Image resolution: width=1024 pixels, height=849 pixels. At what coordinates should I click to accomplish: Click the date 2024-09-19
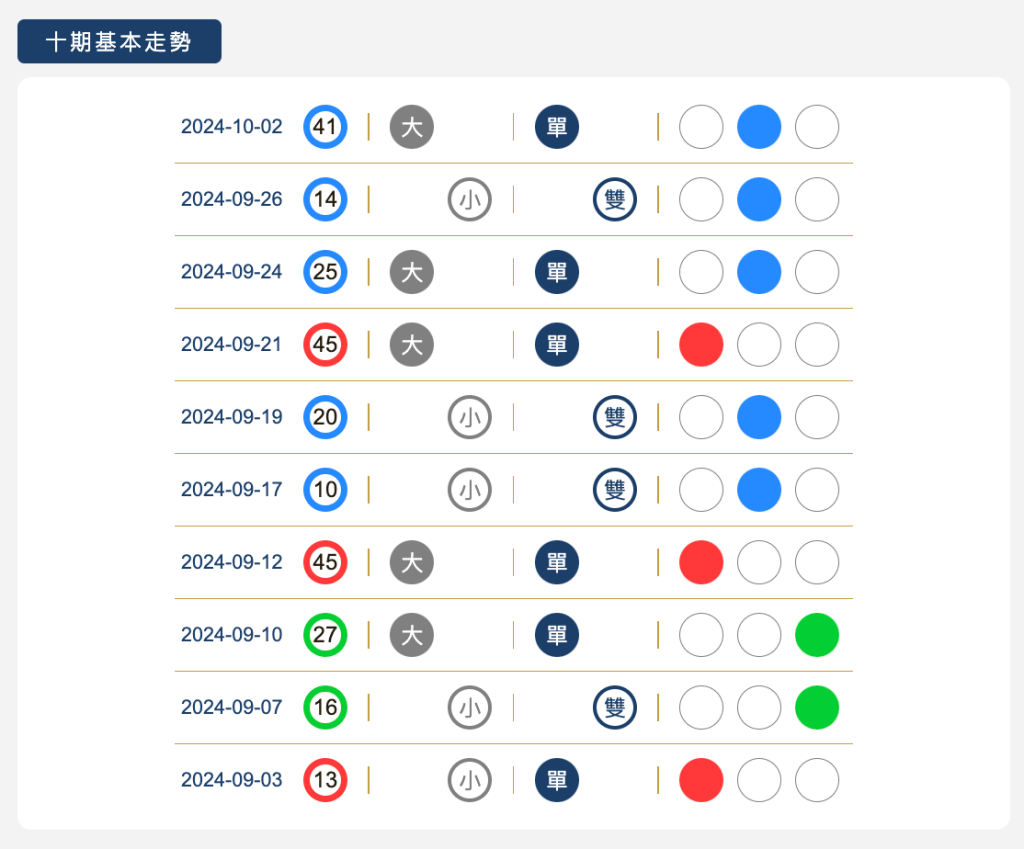coord(232,417)
